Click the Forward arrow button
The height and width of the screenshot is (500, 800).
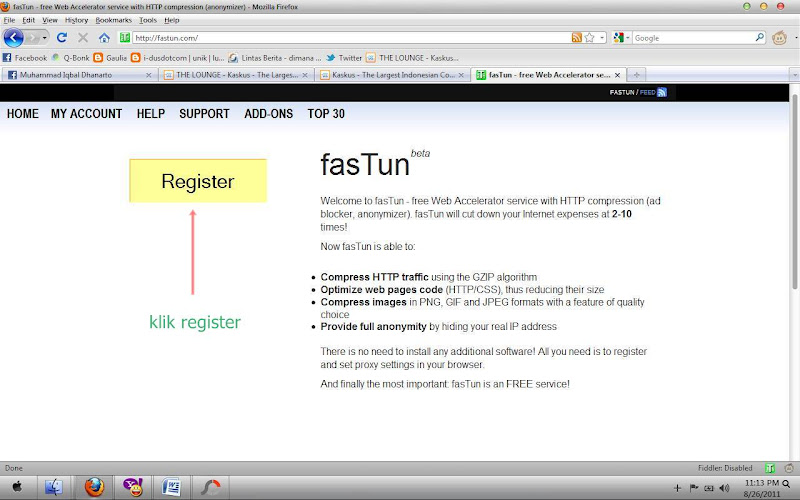(x=32, y=38)
